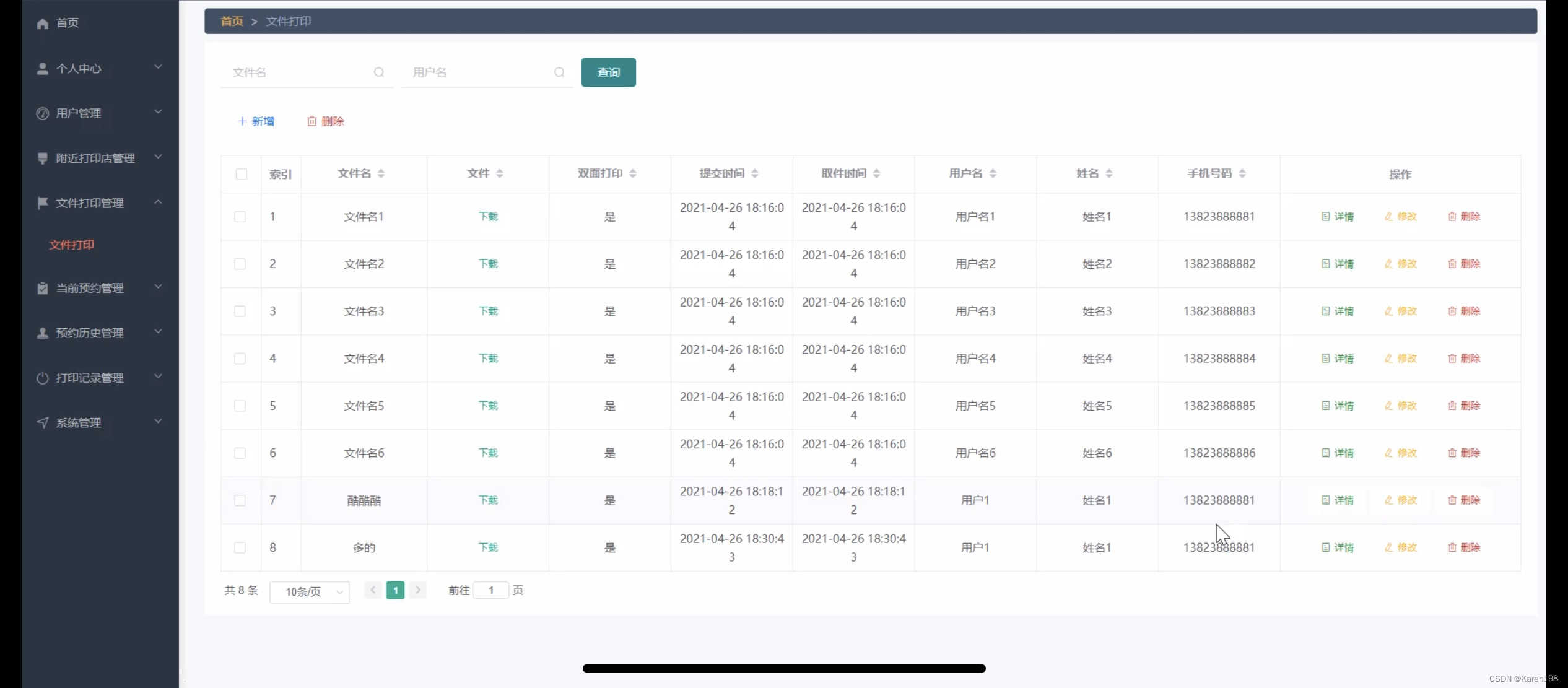Collapse 文件打印管理 menu chevron
1568x688 pixels.
click(158, 202)
